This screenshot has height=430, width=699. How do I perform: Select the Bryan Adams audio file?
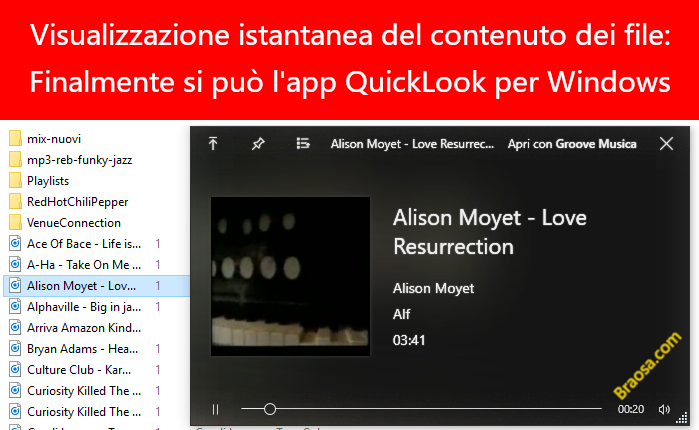(x=82, y=348)
